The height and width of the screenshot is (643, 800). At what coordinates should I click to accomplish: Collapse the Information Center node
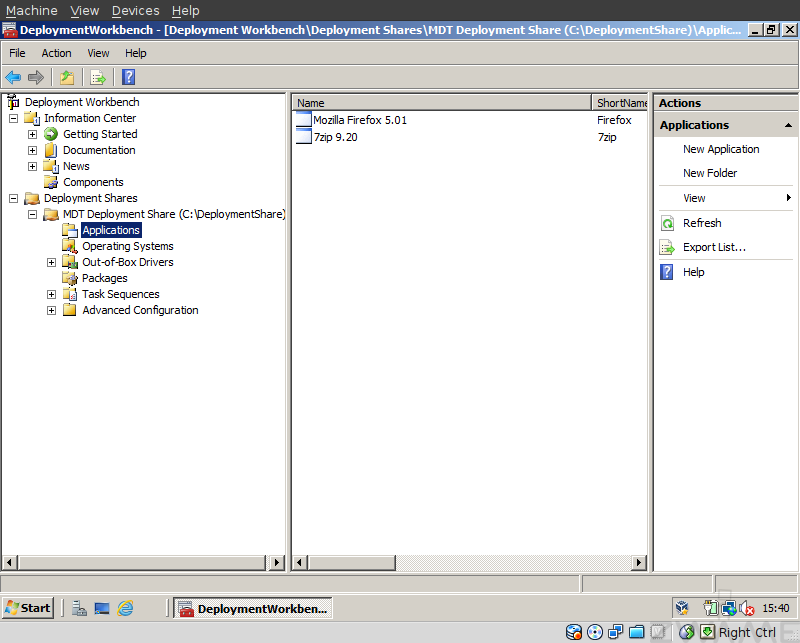click(13, 118)
